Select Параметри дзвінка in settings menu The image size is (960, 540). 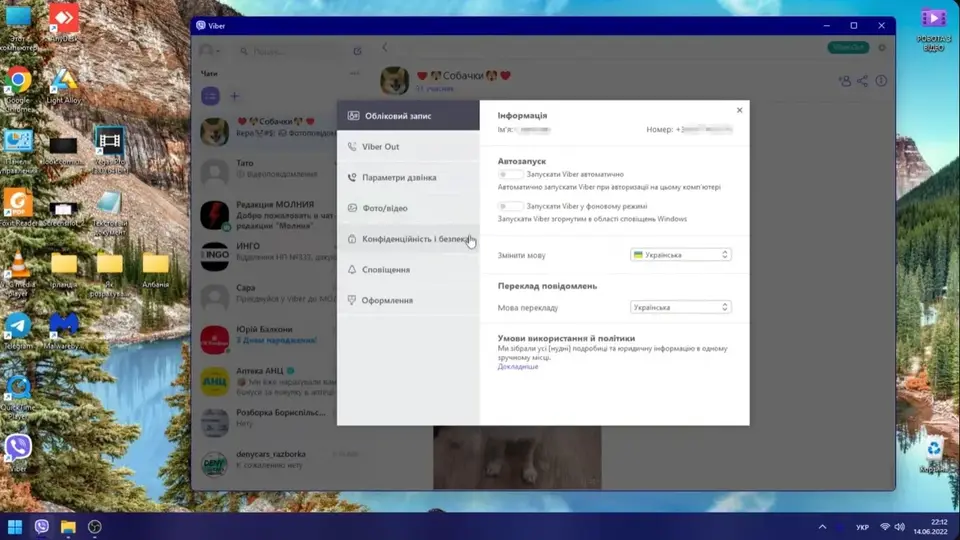[408, 177]
